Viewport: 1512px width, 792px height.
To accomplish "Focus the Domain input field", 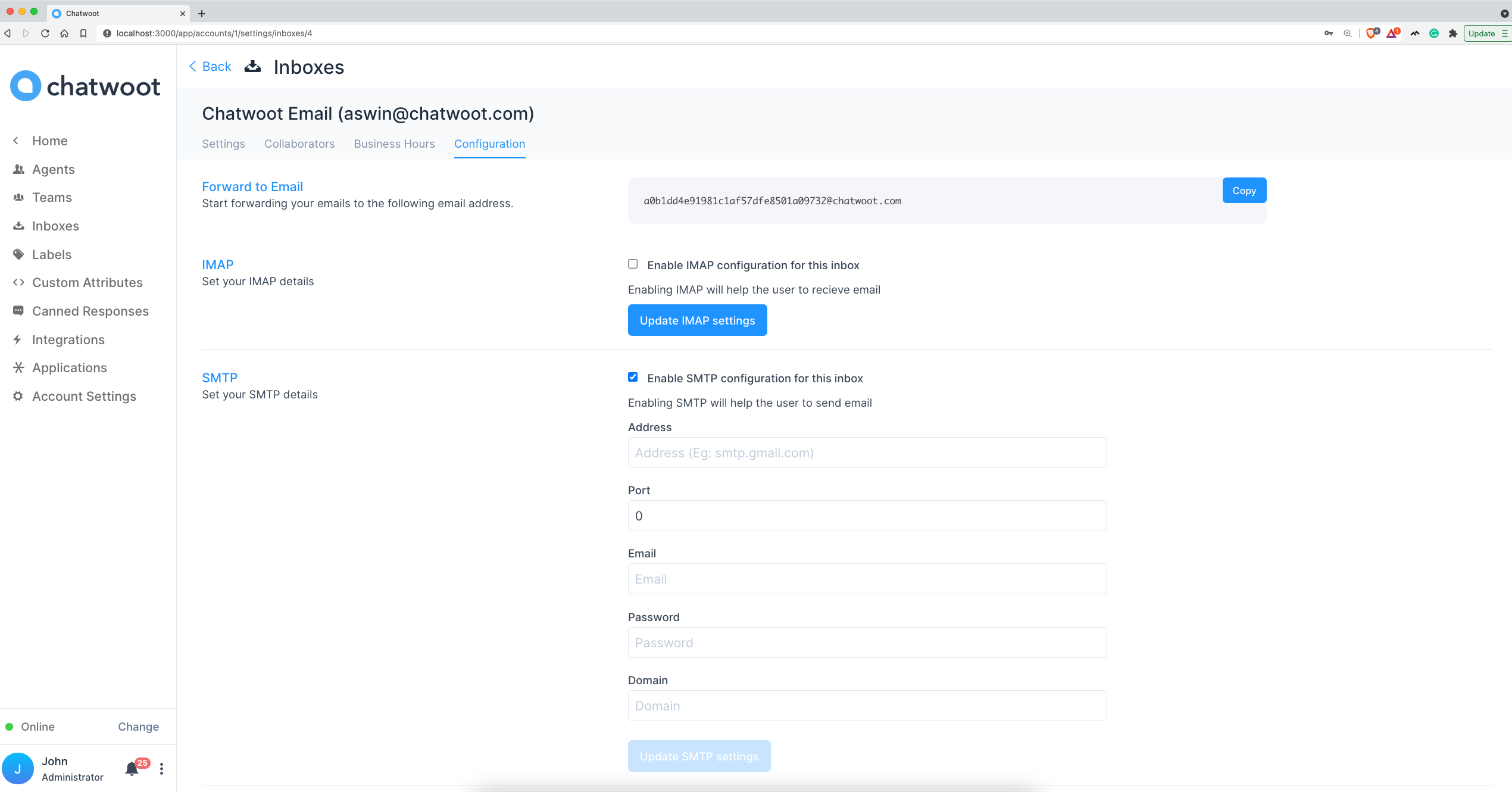I will point(867,706).
